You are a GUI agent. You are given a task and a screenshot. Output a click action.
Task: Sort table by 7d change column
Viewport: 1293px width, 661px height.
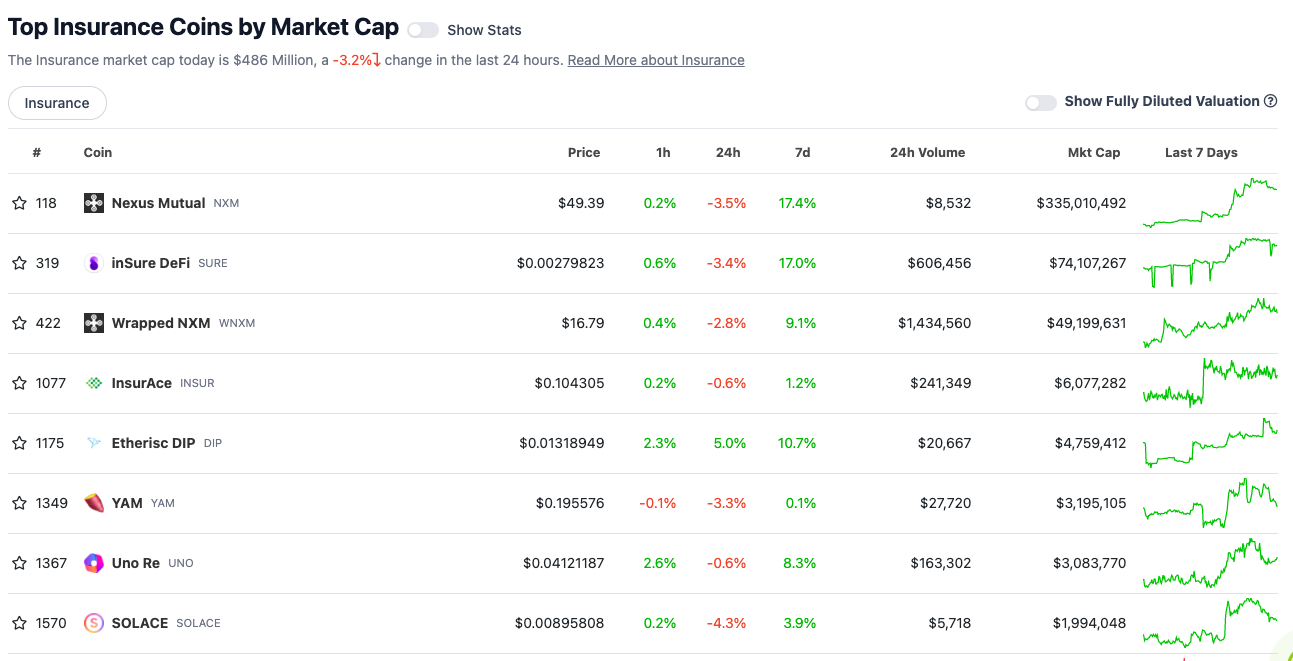pos(802,153)
